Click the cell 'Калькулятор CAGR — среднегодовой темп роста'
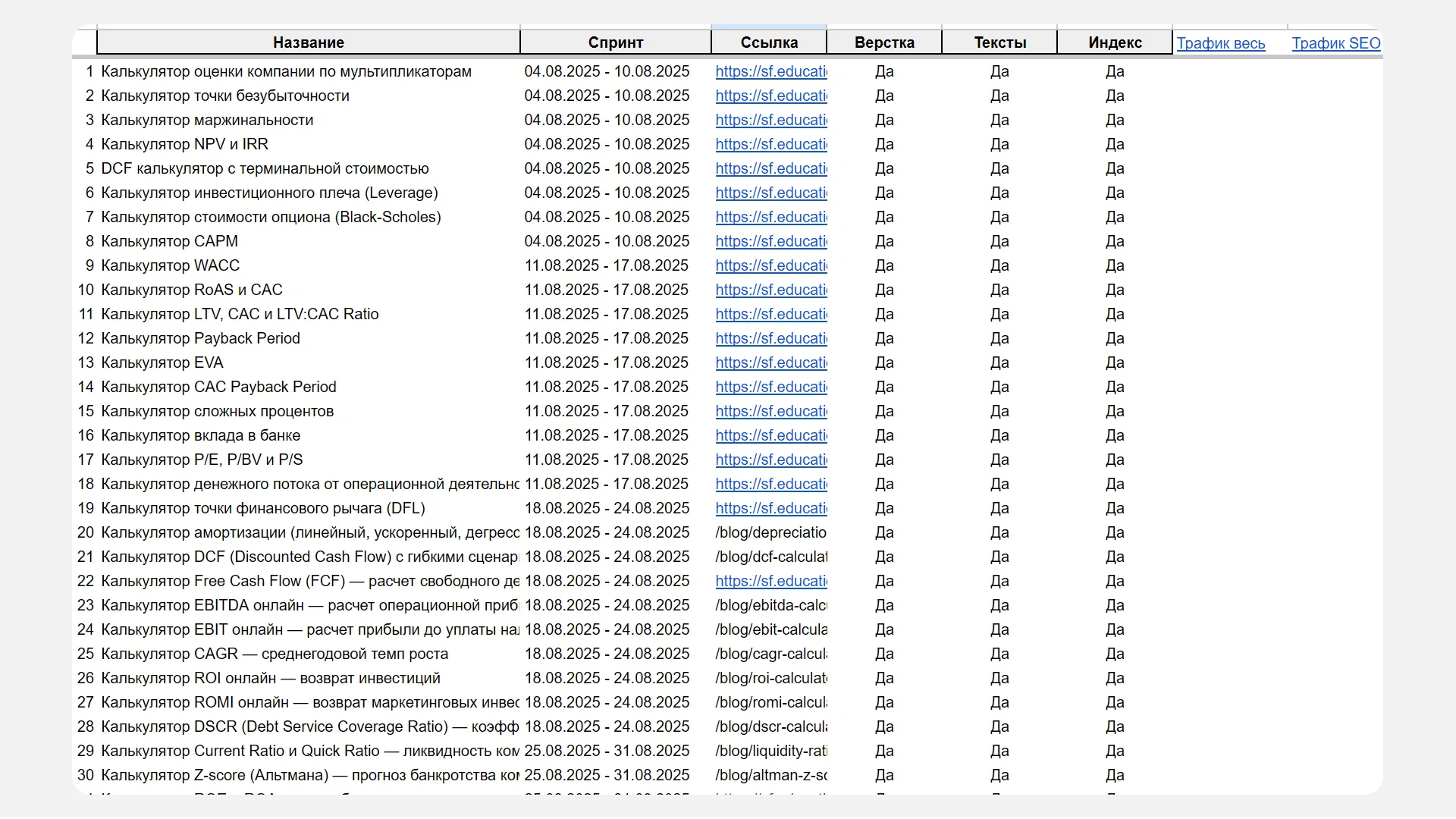 [x=275, y=654]
